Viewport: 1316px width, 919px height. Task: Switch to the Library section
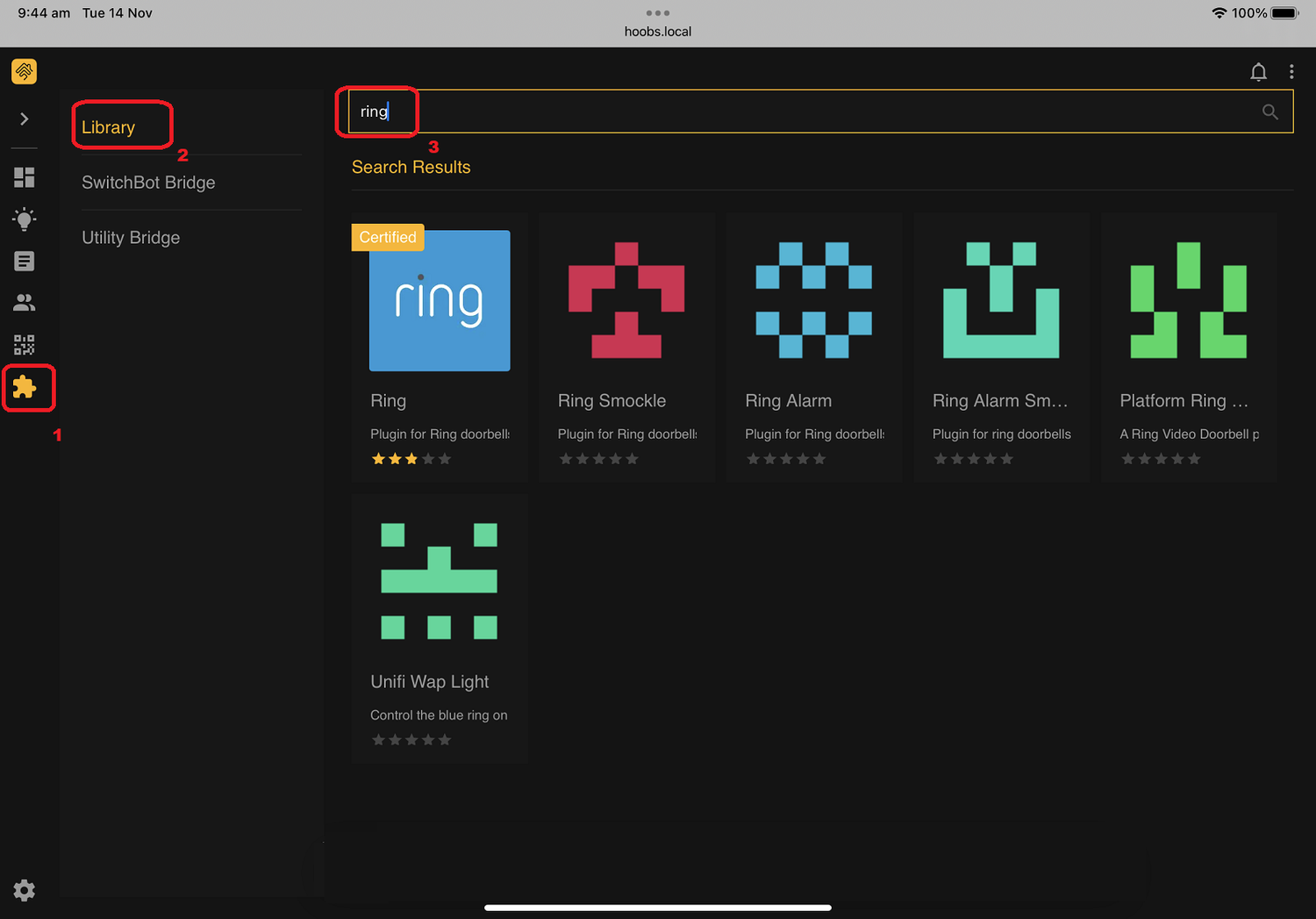coord(108,126)
